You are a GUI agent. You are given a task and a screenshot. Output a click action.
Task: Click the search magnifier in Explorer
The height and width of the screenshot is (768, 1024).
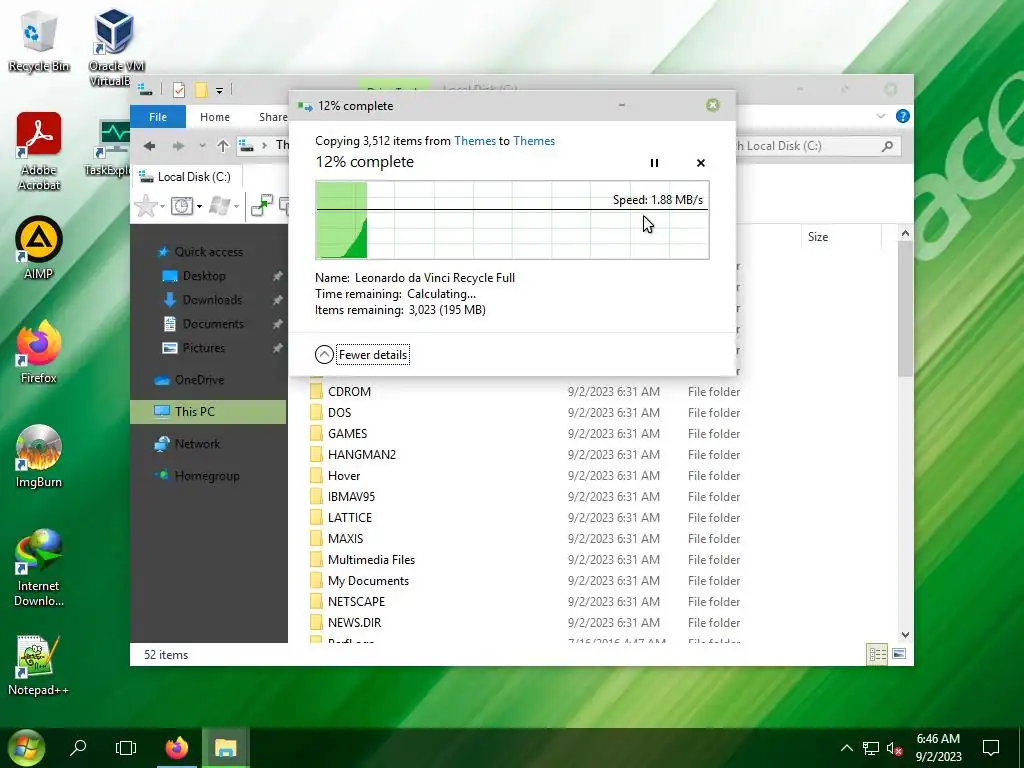(x=888, y=146)
